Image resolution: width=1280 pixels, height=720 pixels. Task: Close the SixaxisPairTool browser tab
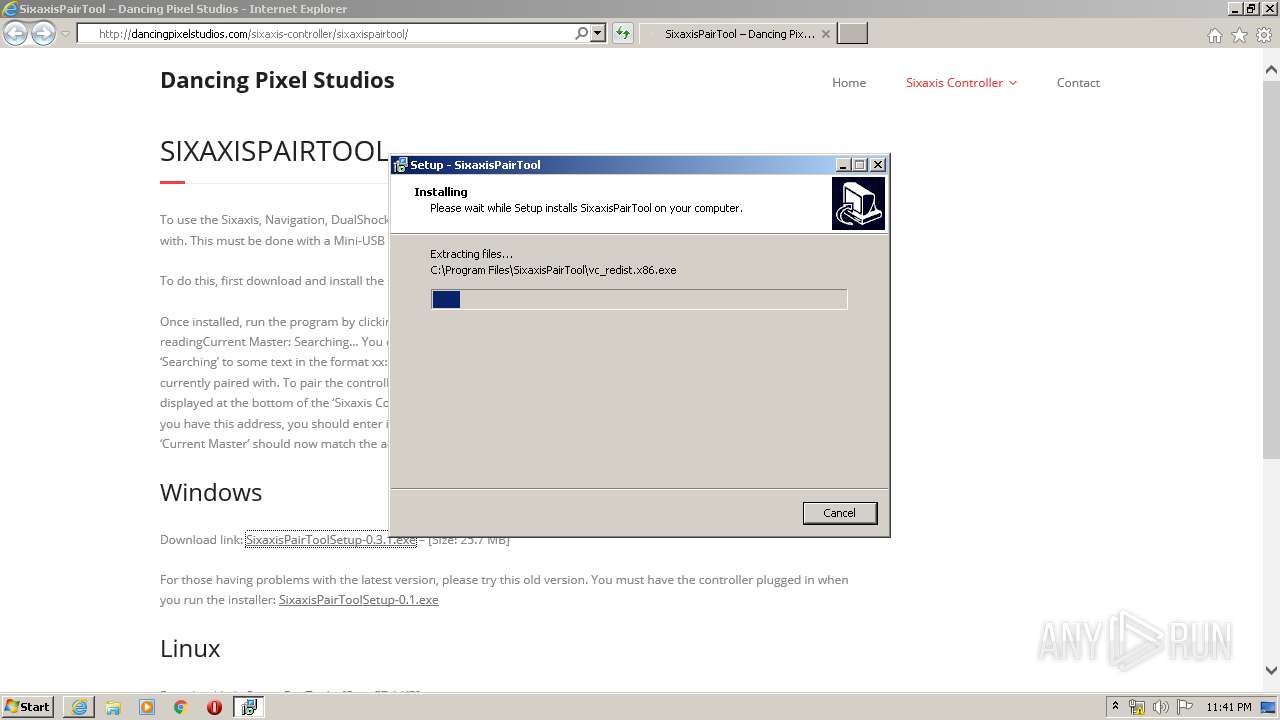click(x=825, y=34)
